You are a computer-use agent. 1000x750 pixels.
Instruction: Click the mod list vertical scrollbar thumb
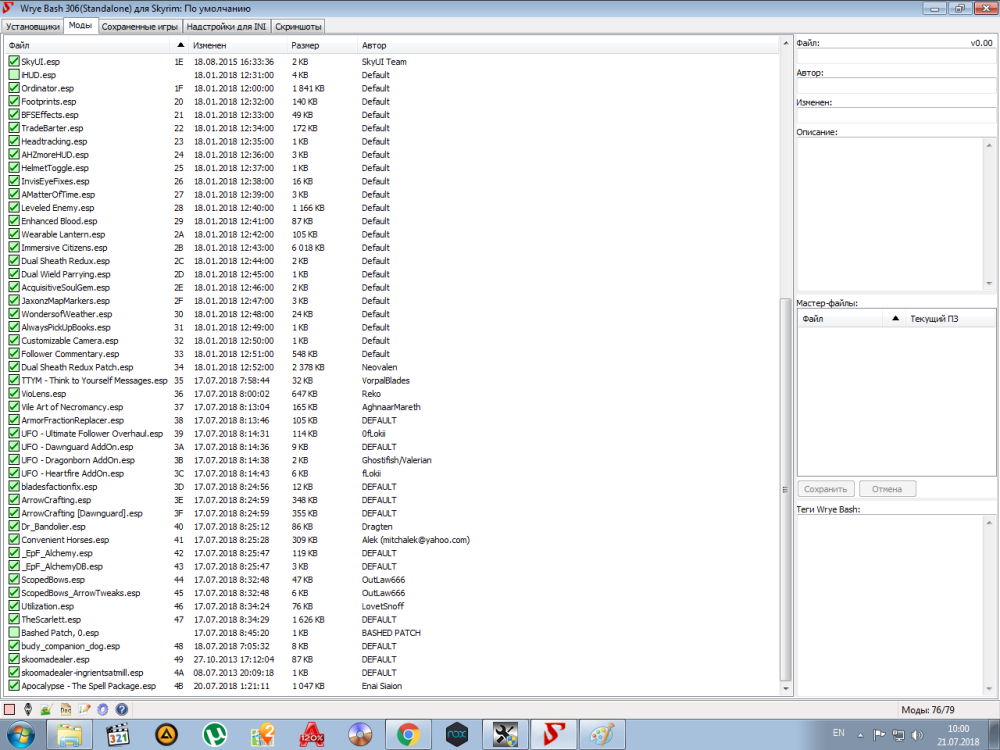(x=786, y=490)
